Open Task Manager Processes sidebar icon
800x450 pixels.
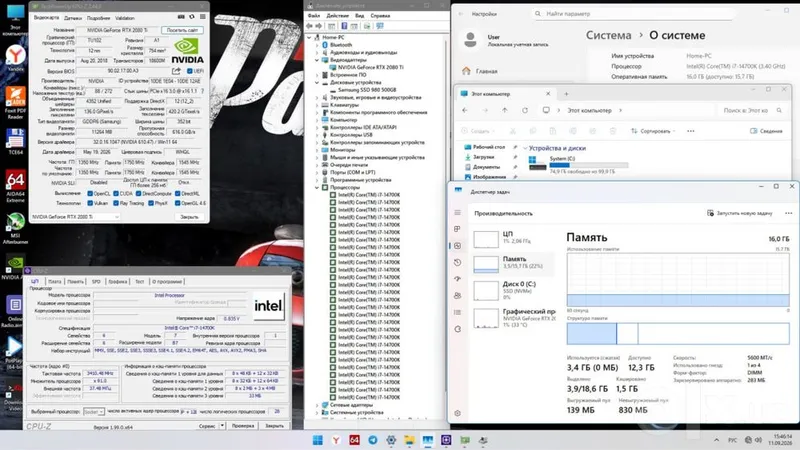coord(458,229)
